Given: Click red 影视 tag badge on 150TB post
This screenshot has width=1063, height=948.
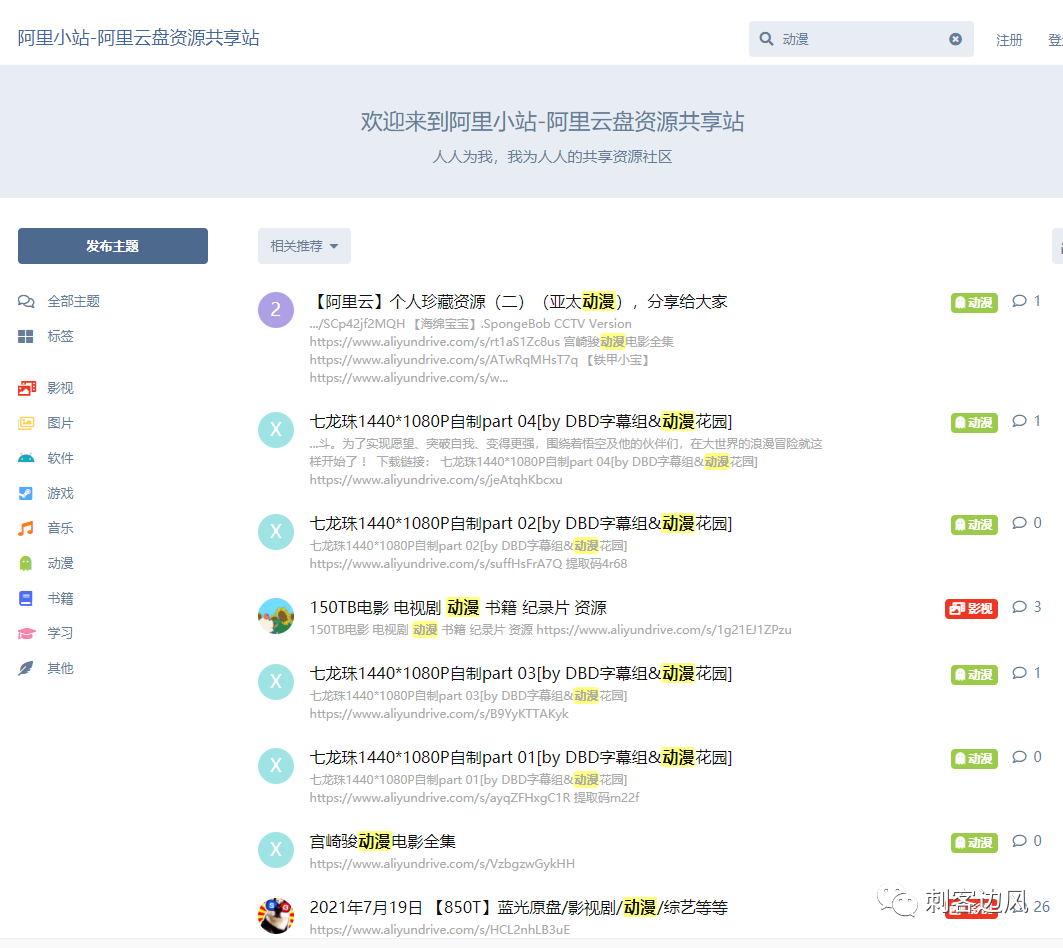Looking at the screenshot, I should pos(971,608).
